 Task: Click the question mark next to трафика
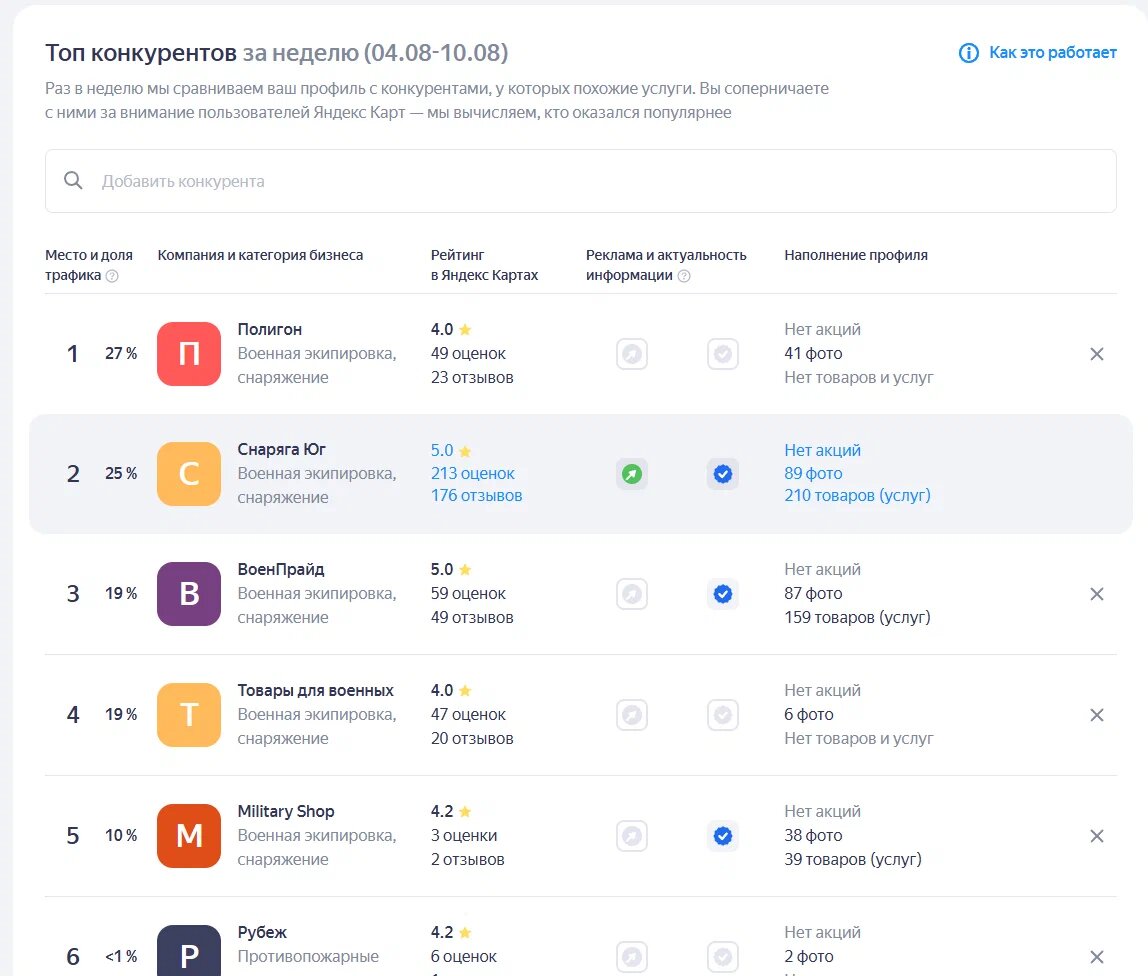112,276
